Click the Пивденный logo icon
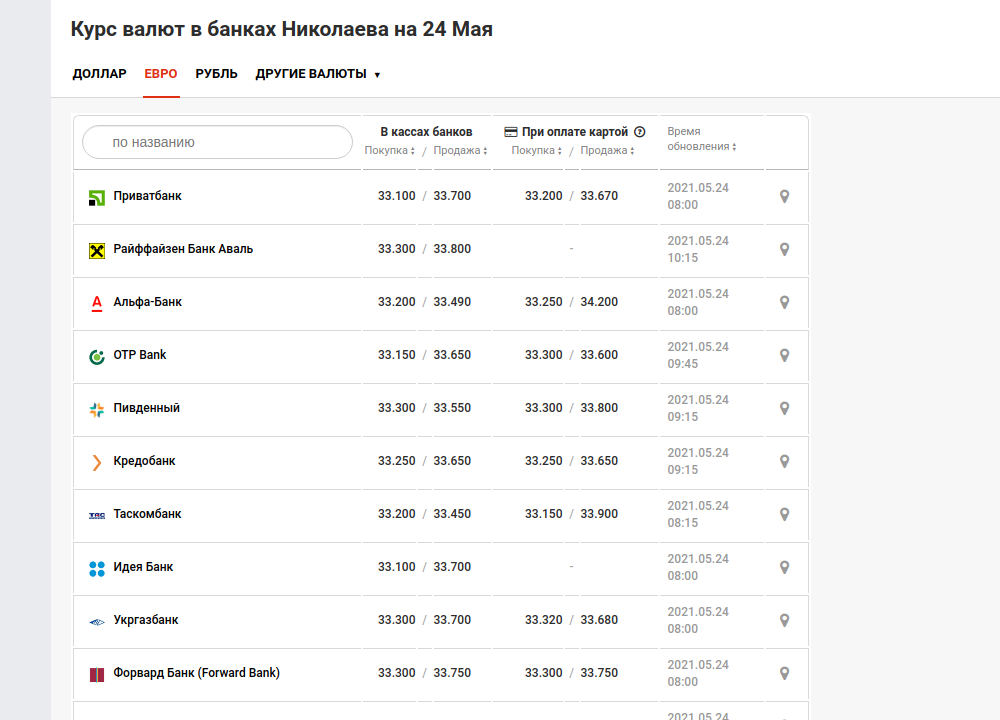Image resolution: width=1000 pixels, height=720 pixels. 96,410
